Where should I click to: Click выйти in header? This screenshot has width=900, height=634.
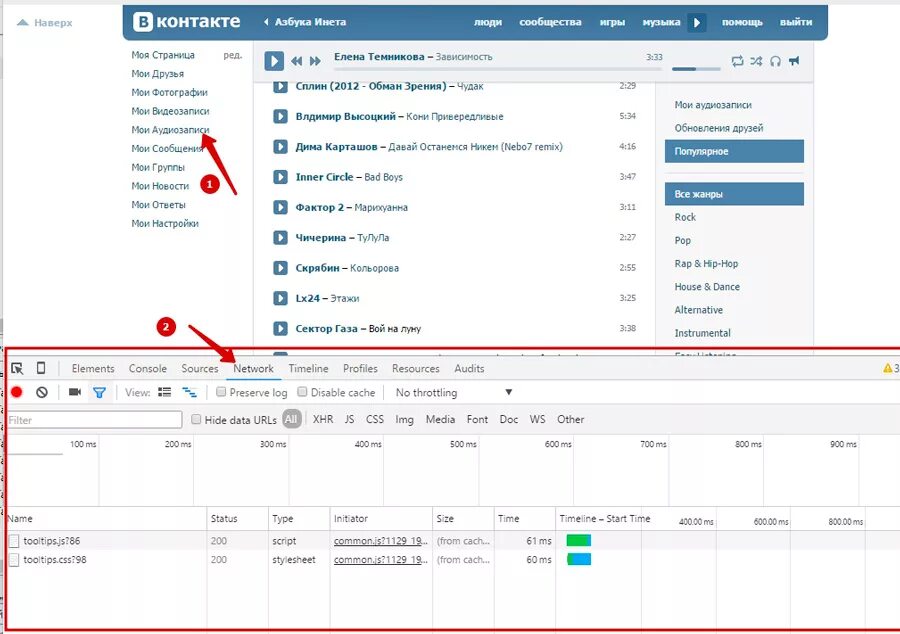[796, 22]
